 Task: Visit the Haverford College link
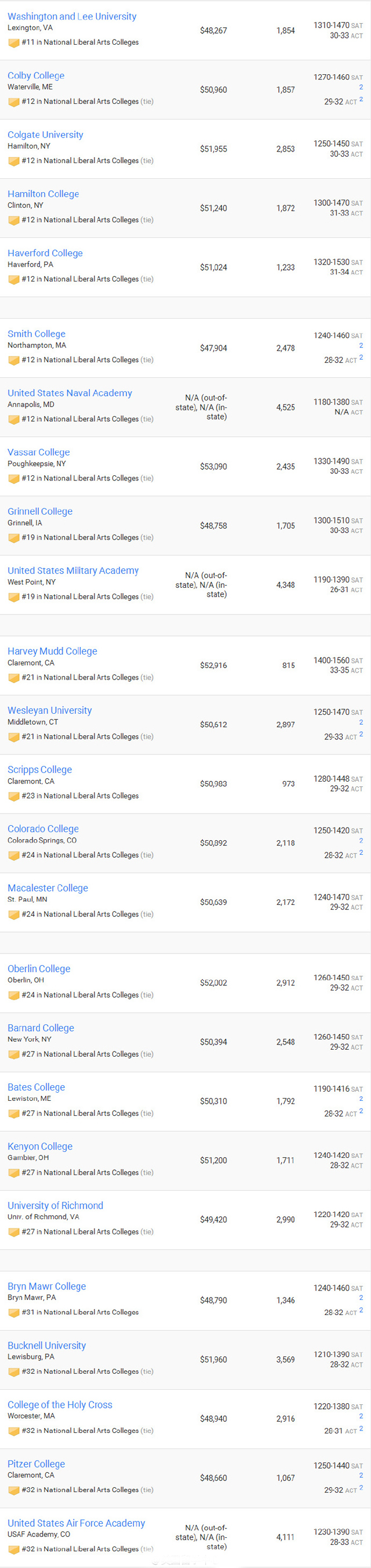tap(45, 252)
